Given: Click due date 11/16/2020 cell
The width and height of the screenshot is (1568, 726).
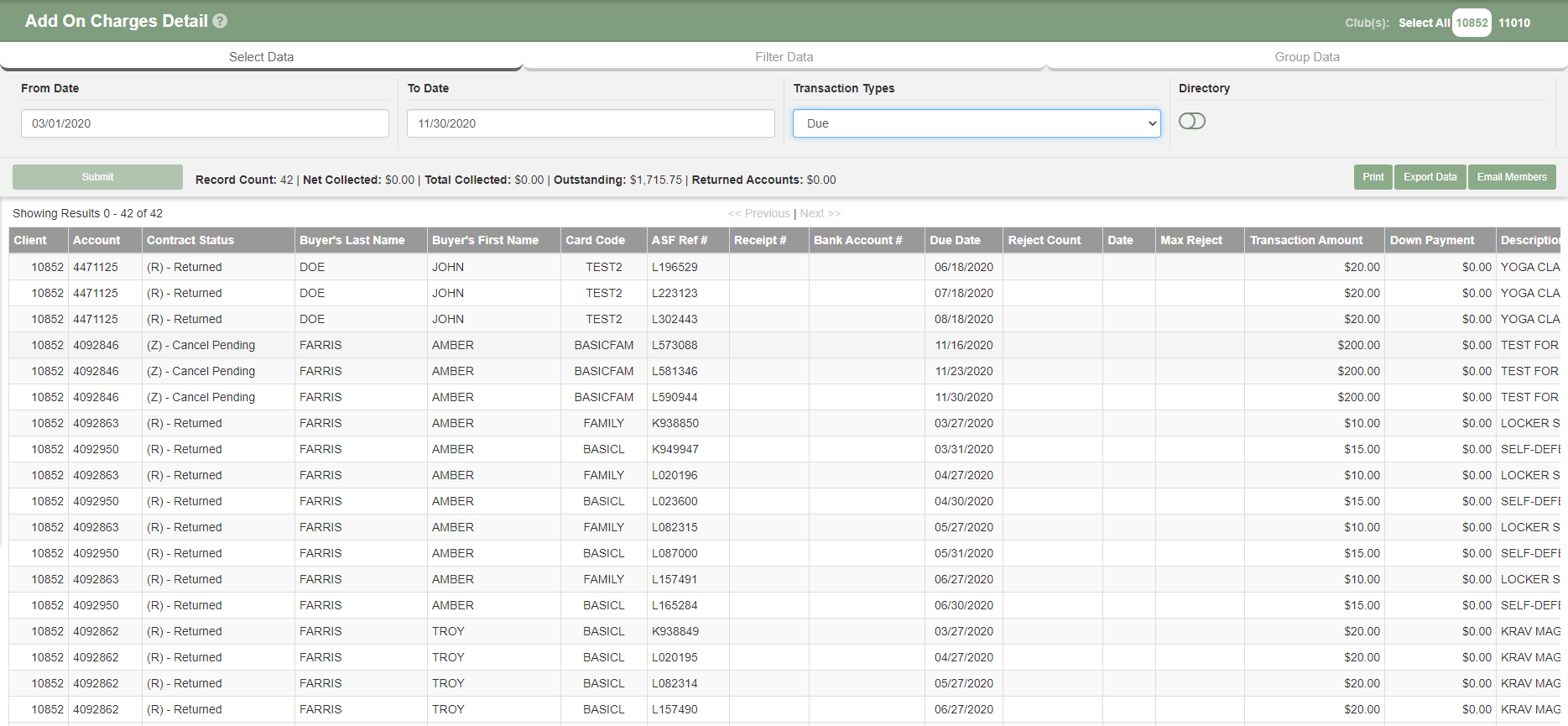Looking at the screenshot, I should pos(964,345).
